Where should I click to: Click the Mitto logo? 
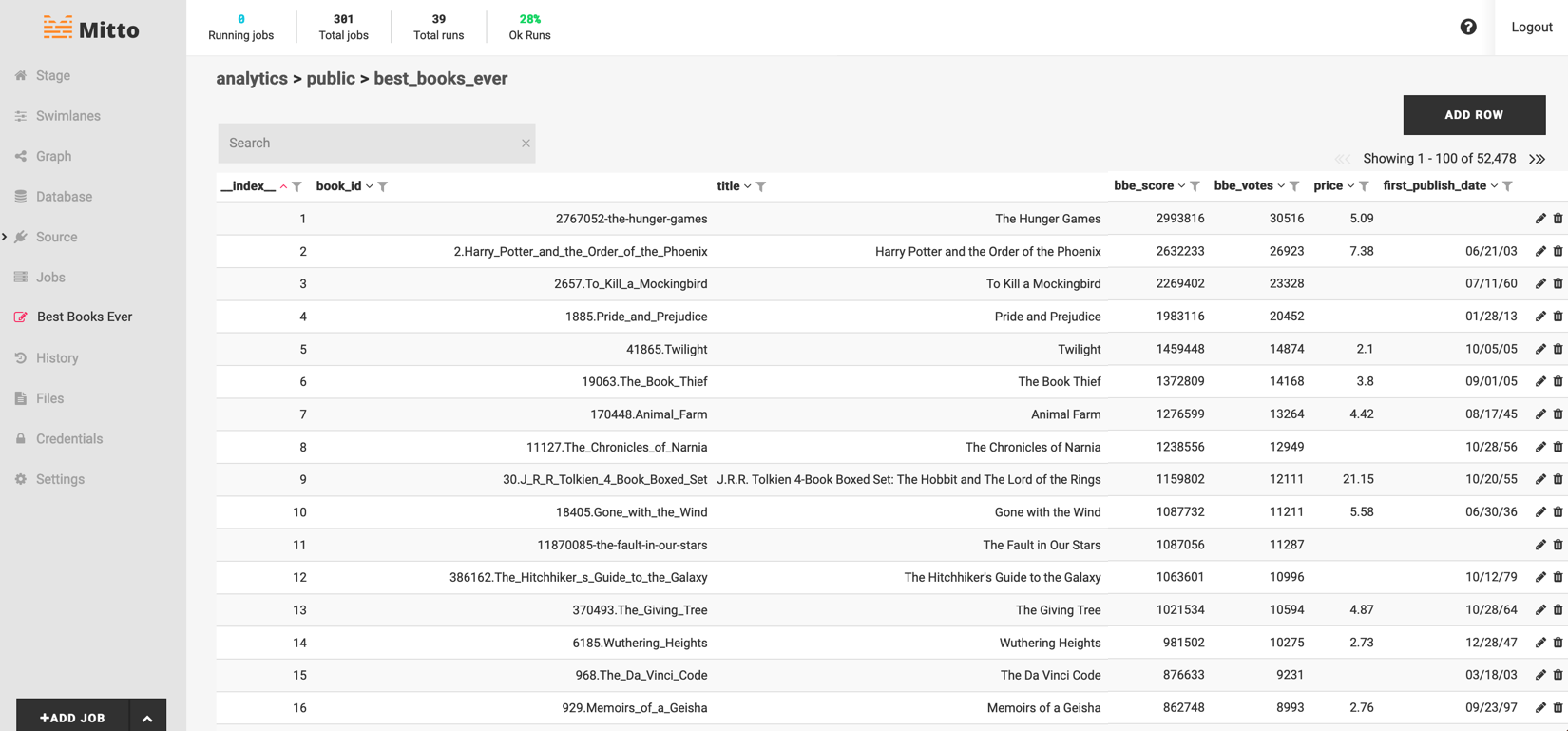(x=91, y=29)
